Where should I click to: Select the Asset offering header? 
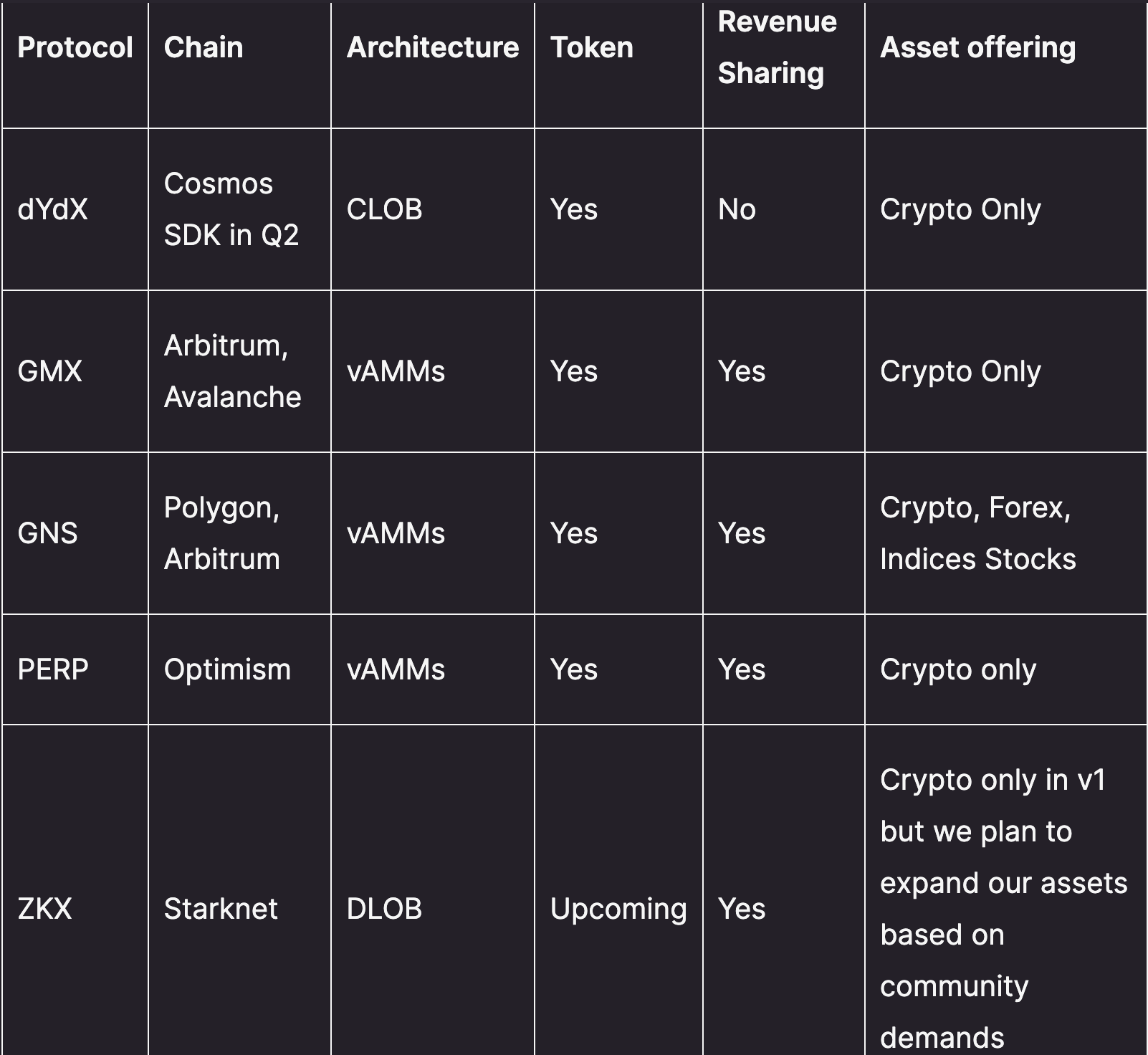978,47
